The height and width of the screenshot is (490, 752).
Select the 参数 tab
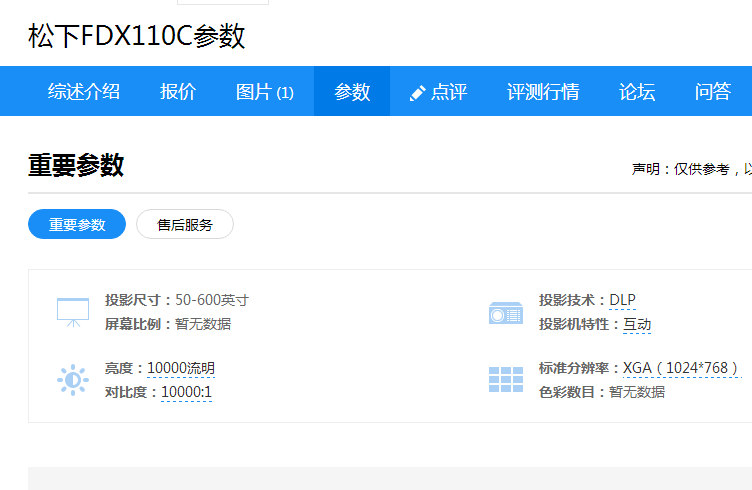click(x=352, y=91)
